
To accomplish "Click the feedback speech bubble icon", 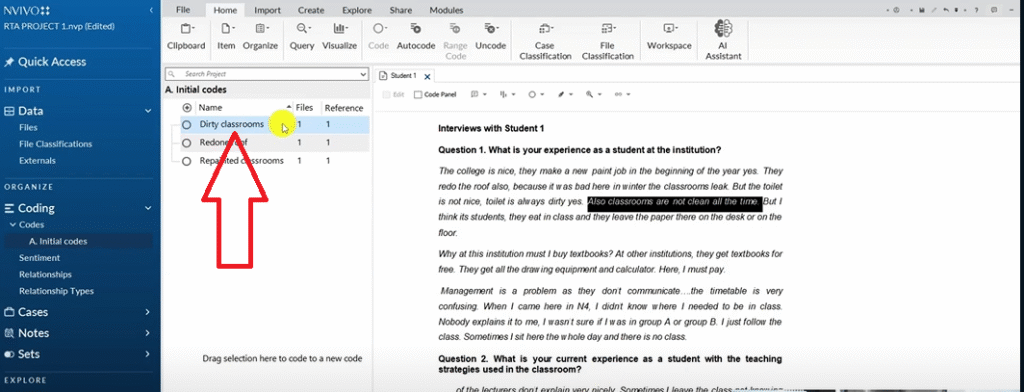I will (x=994, y=10).
